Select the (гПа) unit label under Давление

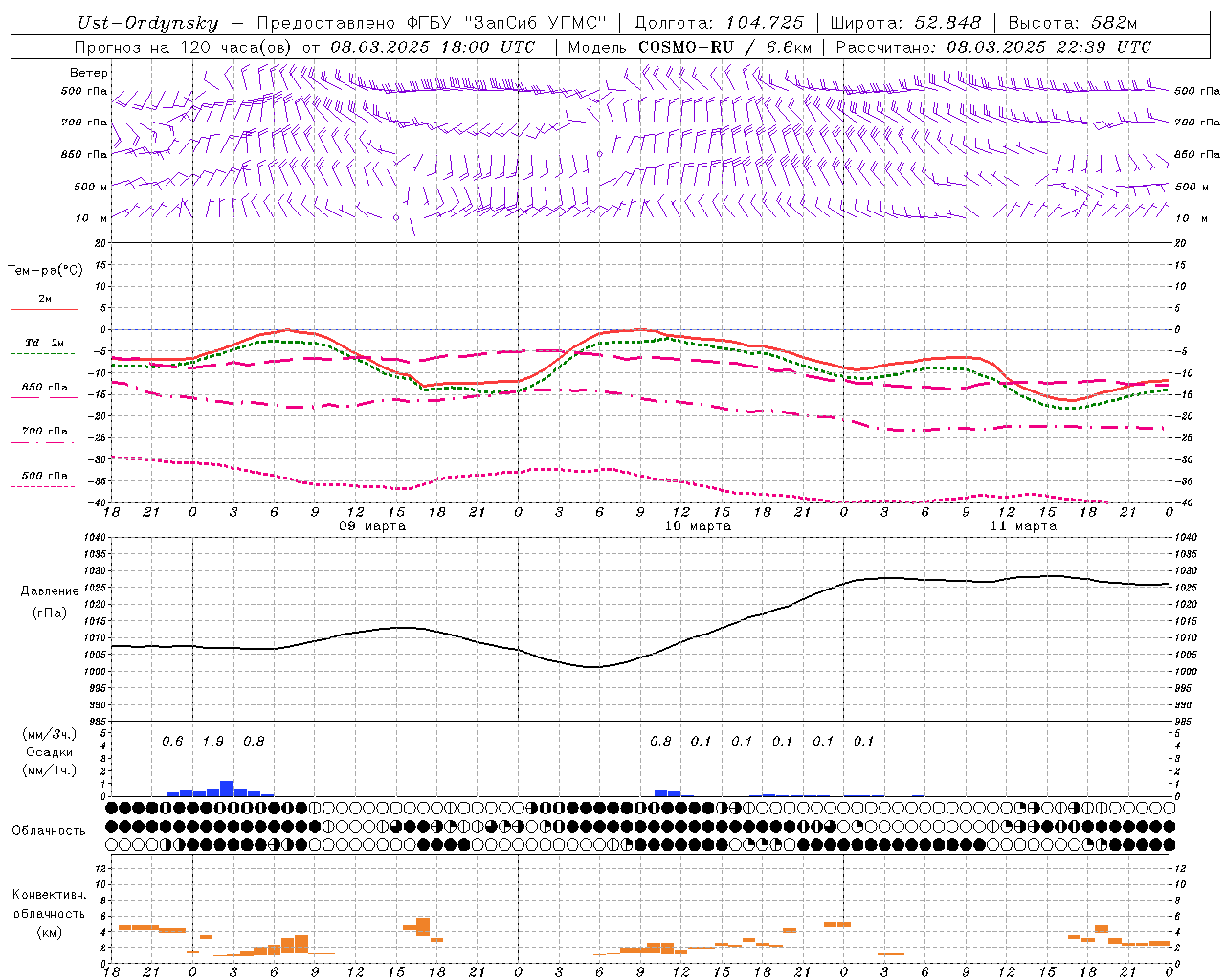coord(50,612)
